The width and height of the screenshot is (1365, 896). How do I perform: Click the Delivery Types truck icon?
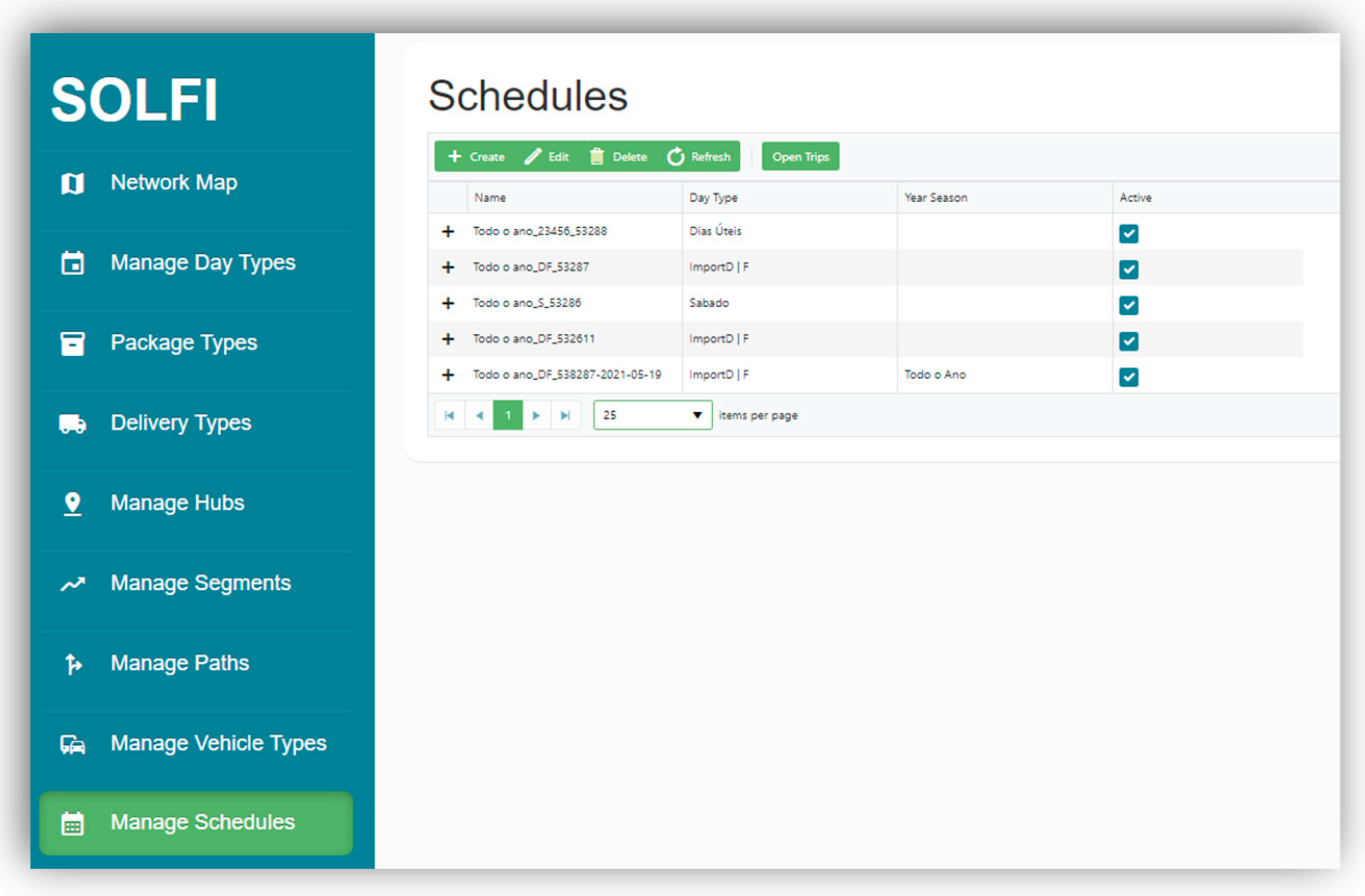tap(72, 424)
